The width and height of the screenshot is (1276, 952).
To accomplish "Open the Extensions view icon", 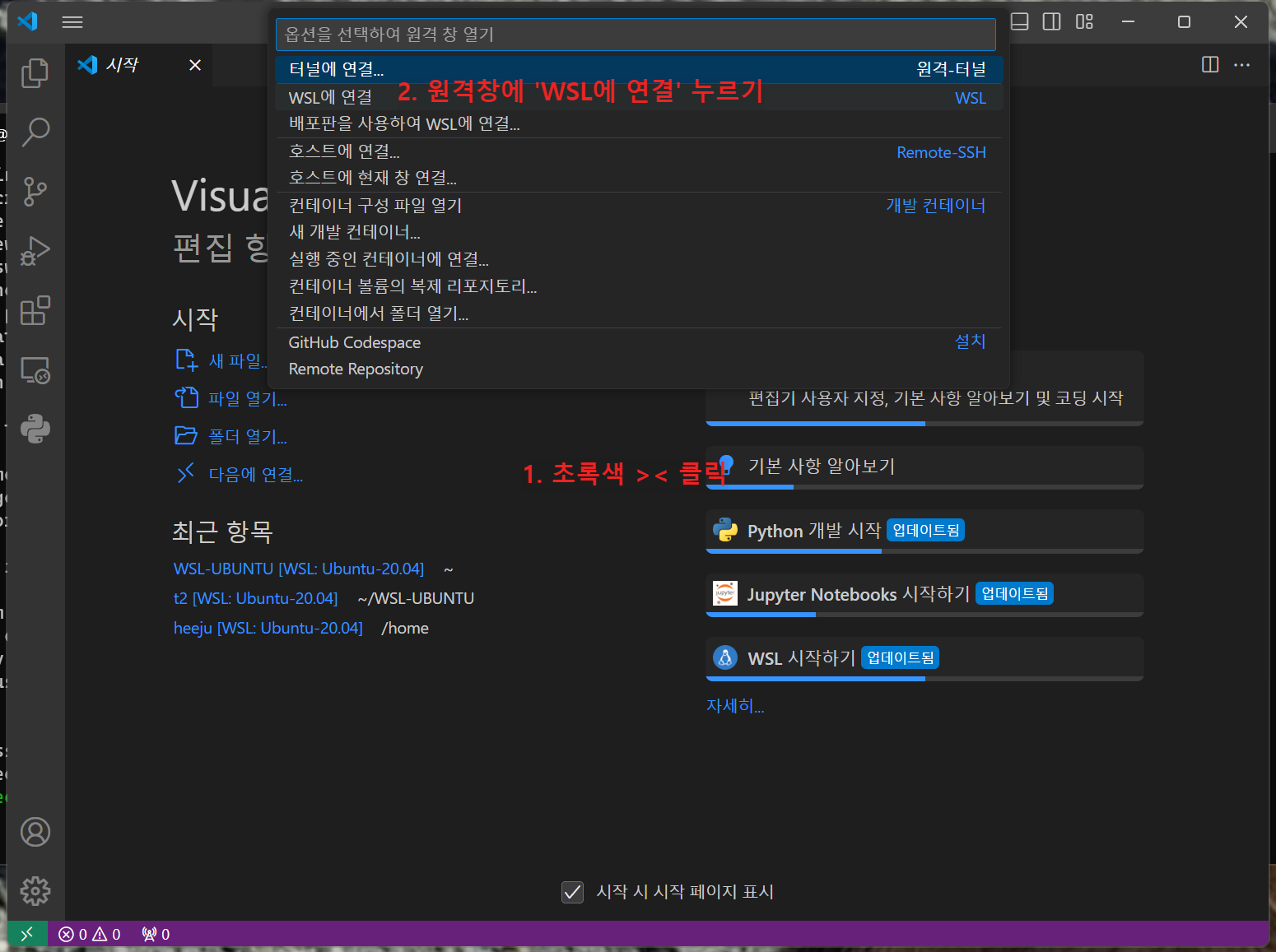I will [35, 311].
